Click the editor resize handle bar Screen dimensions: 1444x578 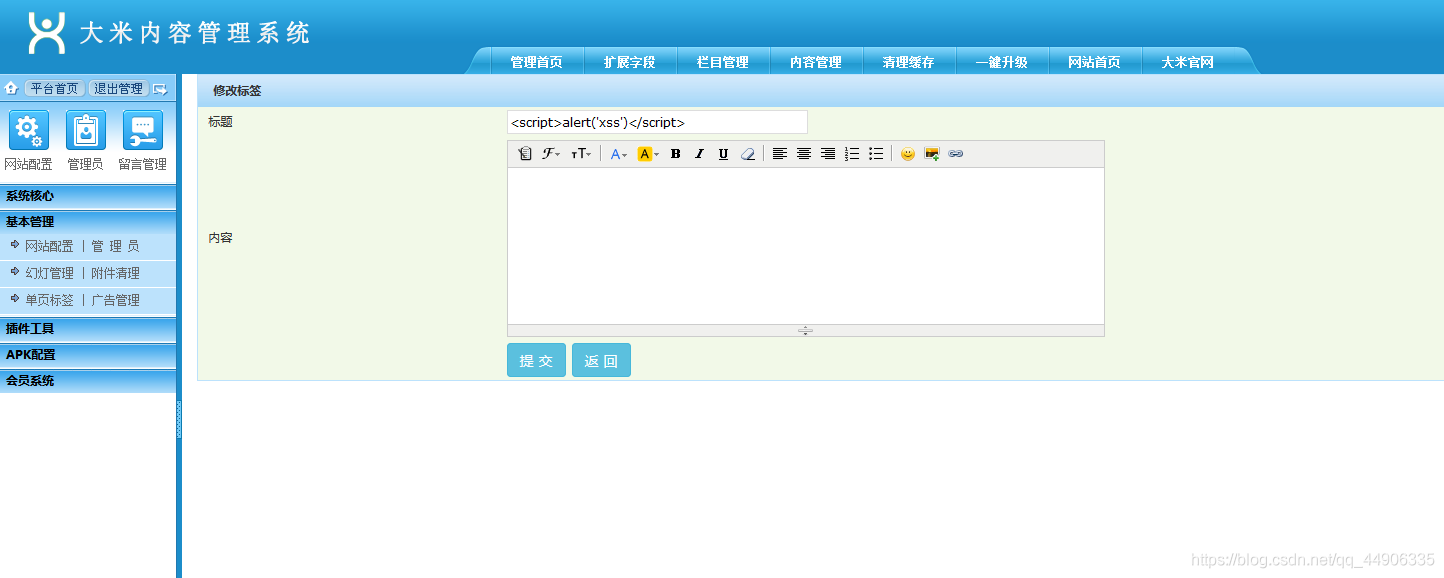coord(806,330)
